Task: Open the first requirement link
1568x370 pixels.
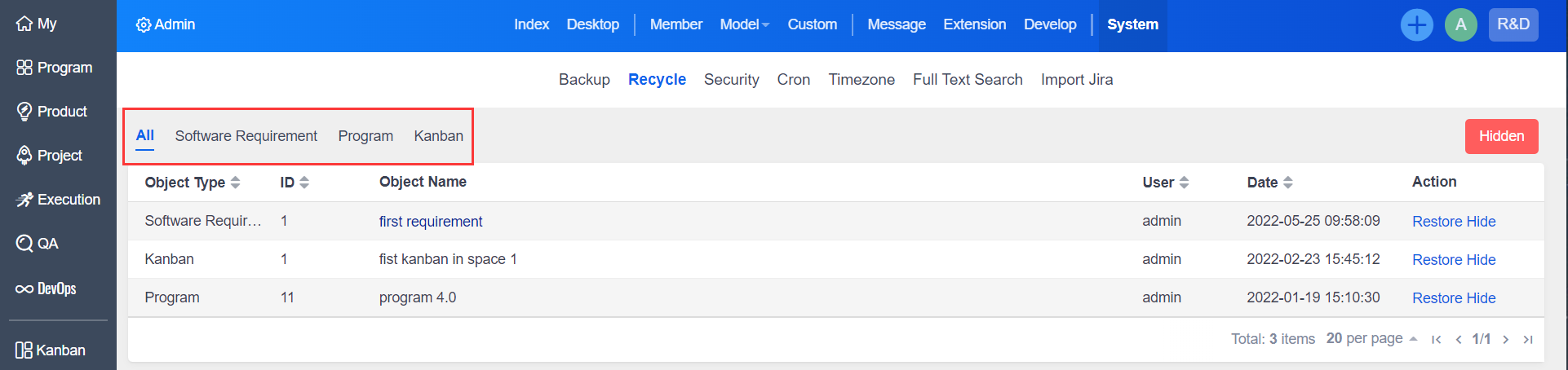Action: [431, 222]
